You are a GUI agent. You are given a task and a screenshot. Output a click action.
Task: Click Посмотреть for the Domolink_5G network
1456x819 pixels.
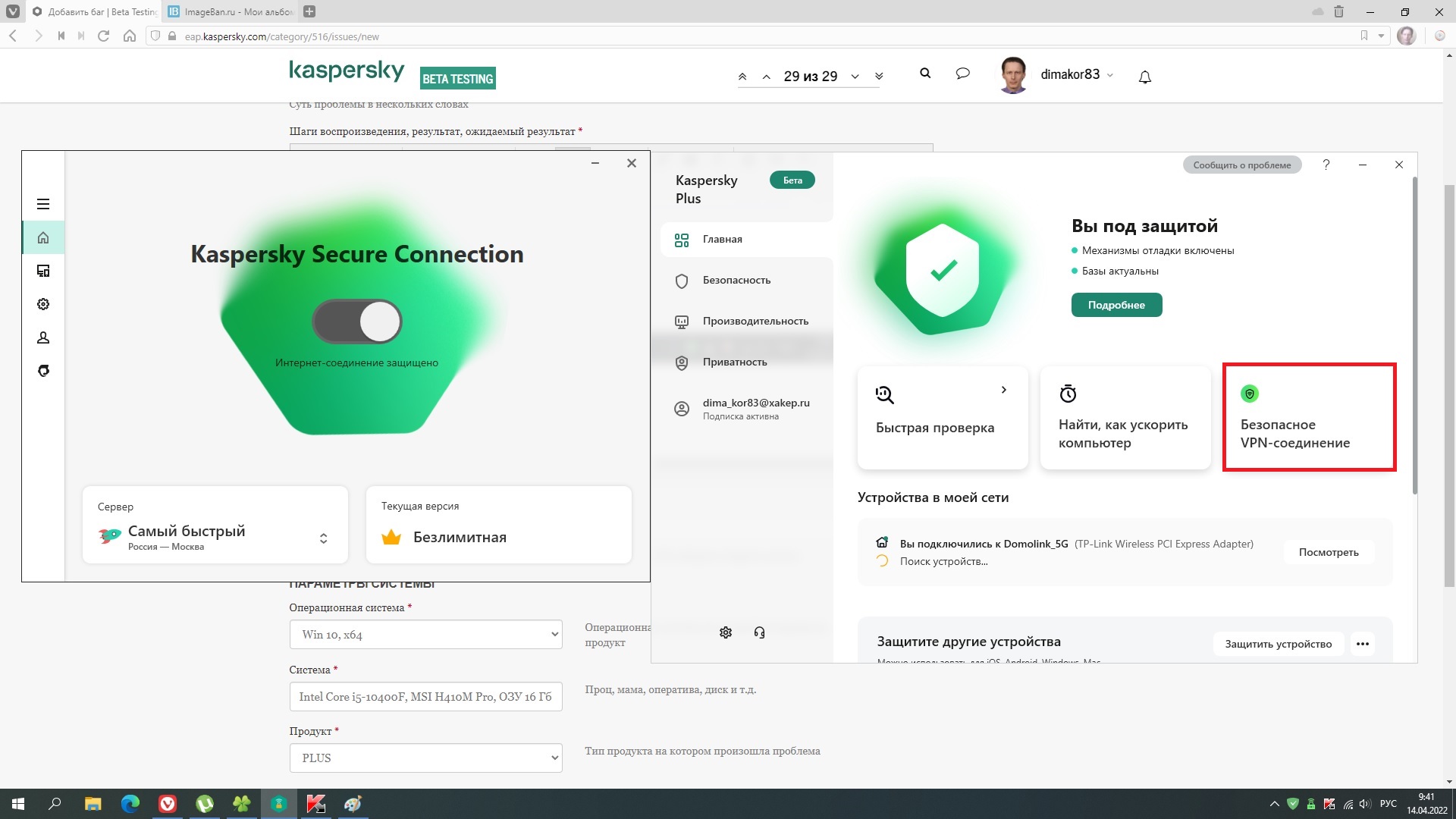1329,552
